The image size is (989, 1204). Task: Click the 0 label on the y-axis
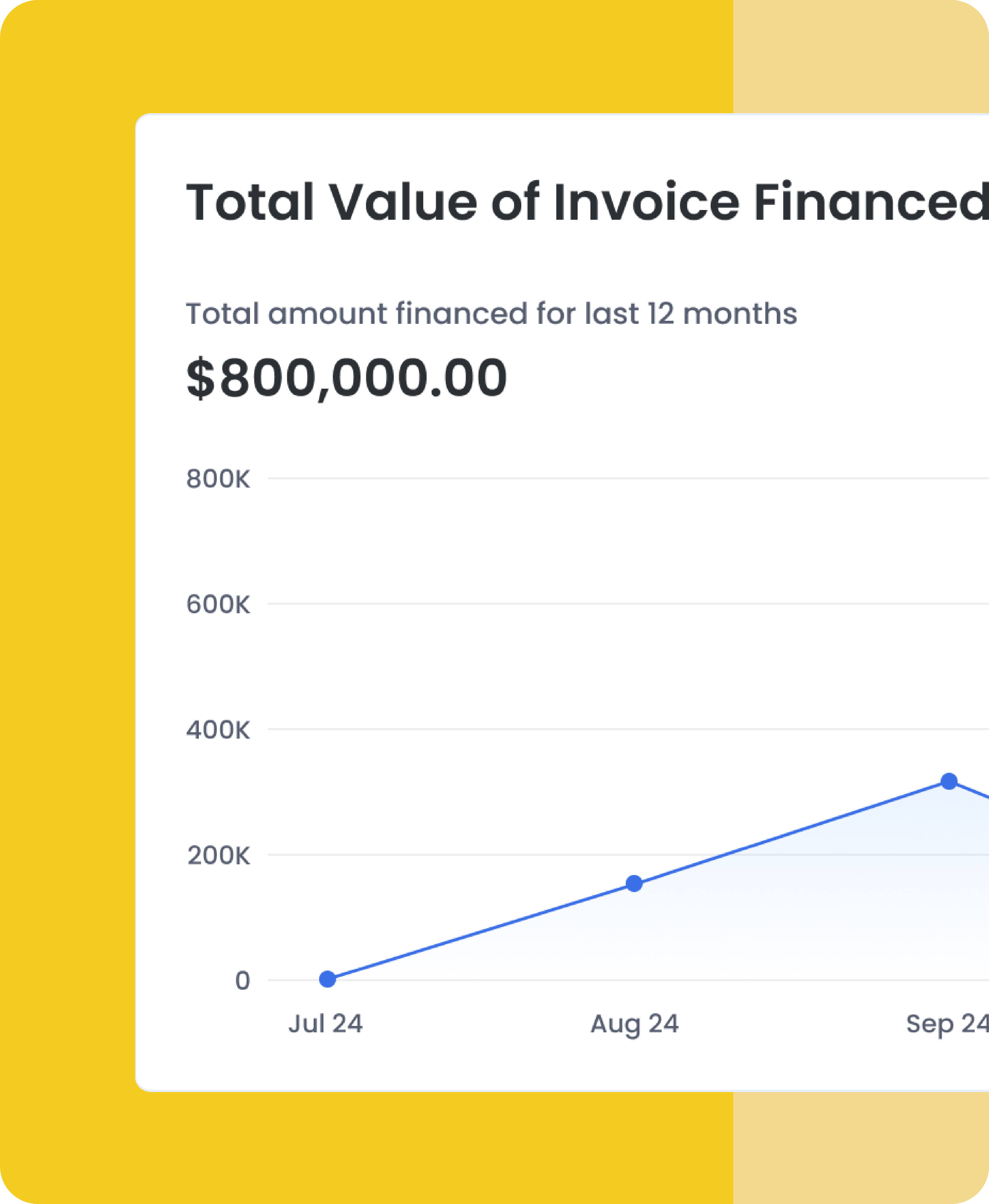[242, 981]
